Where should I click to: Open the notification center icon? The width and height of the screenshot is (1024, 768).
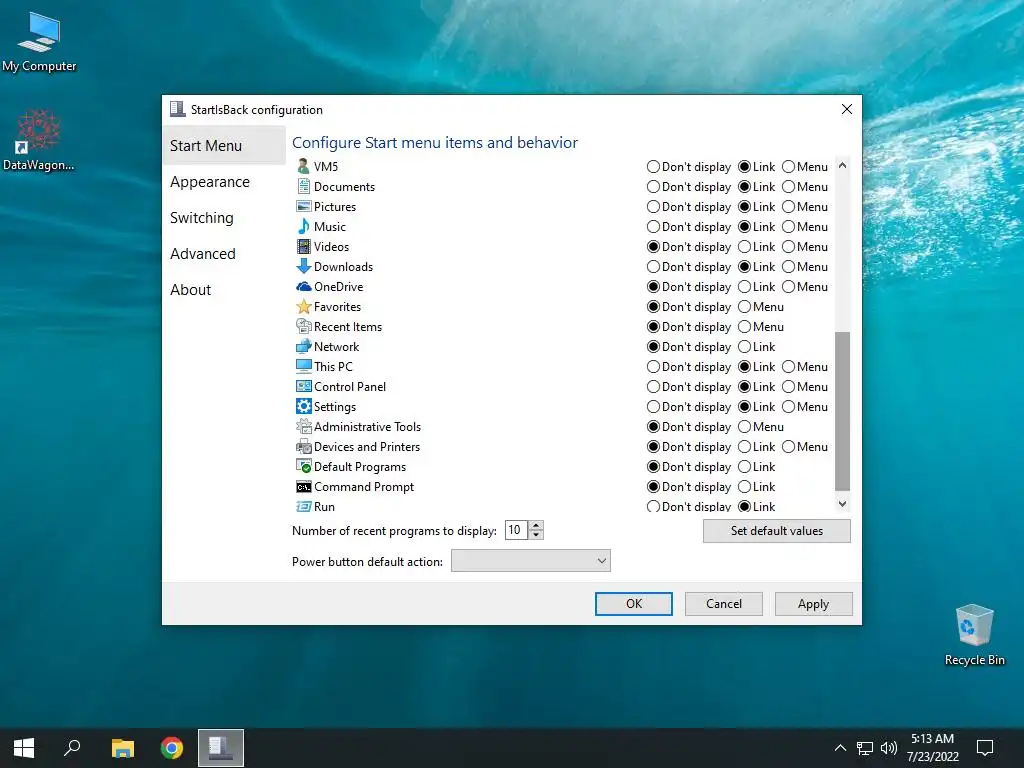984,748
